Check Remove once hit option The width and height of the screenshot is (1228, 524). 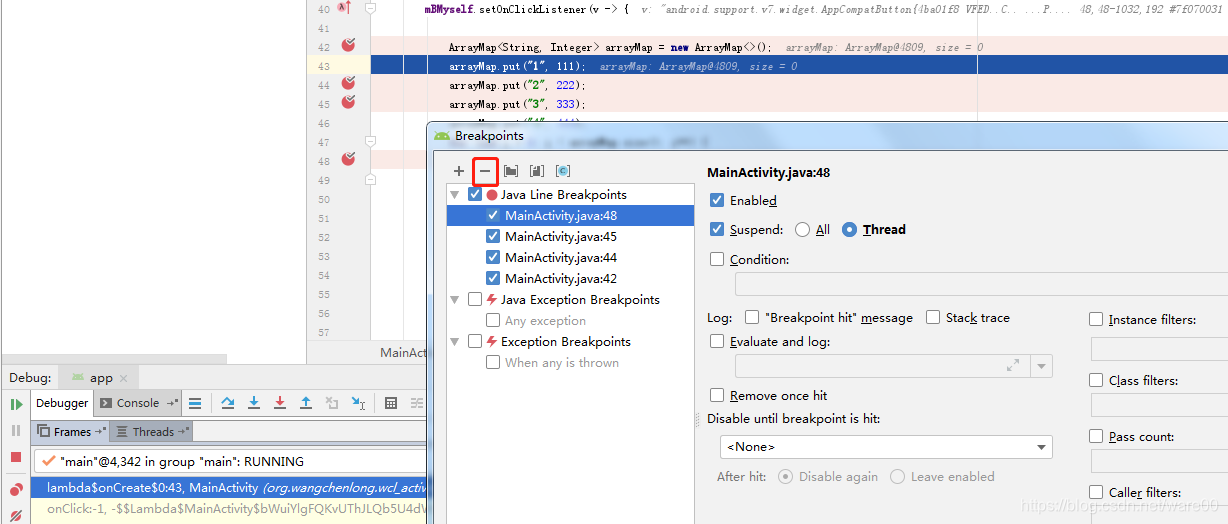717,395
